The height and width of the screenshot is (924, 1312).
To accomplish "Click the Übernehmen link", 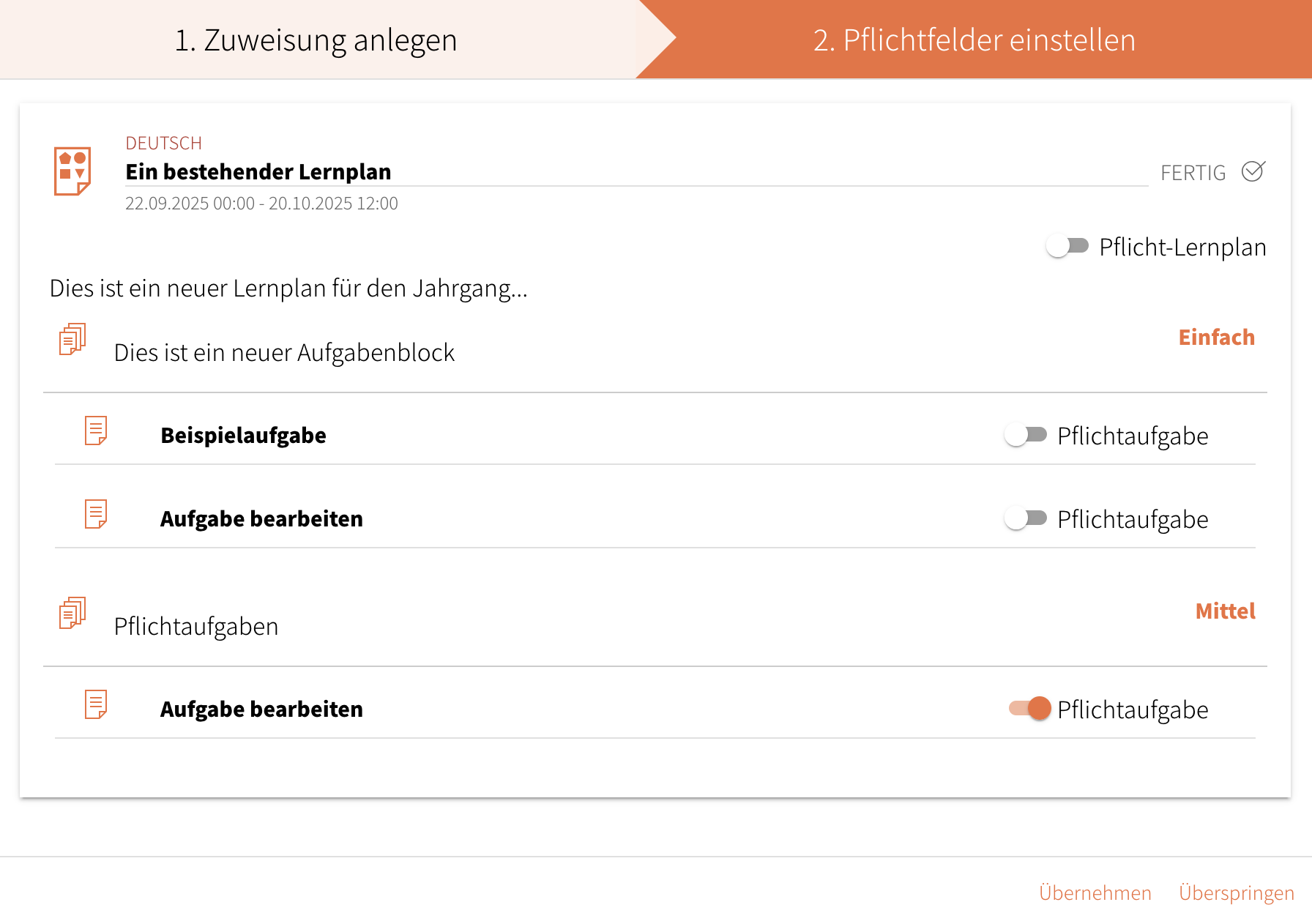I will (1095, 893).
